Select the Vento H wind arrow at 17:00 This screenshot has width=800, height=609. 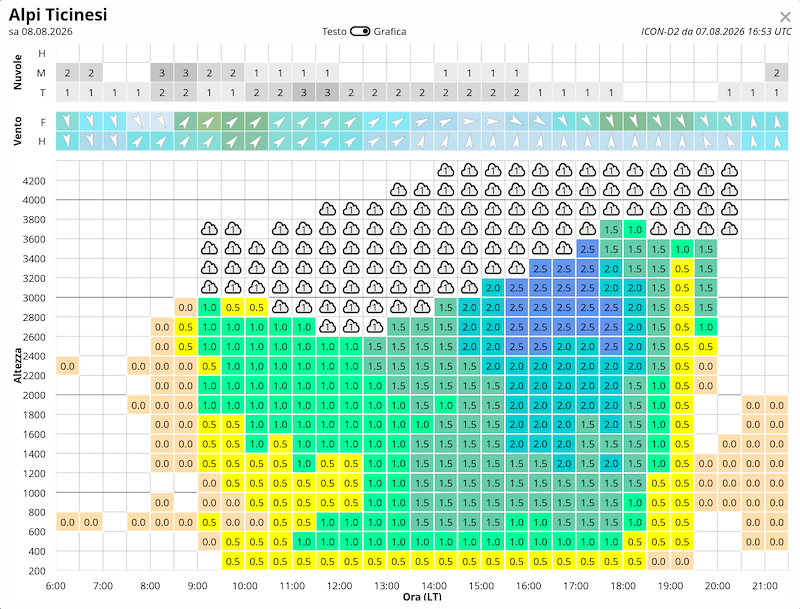click(x=588, y=141)
